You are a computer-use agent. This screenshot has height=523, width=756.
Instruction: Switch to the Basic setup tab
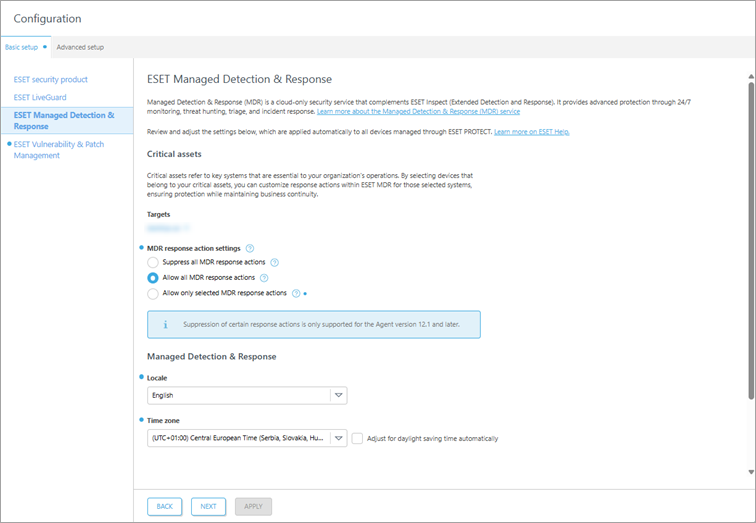pos(26,47)
